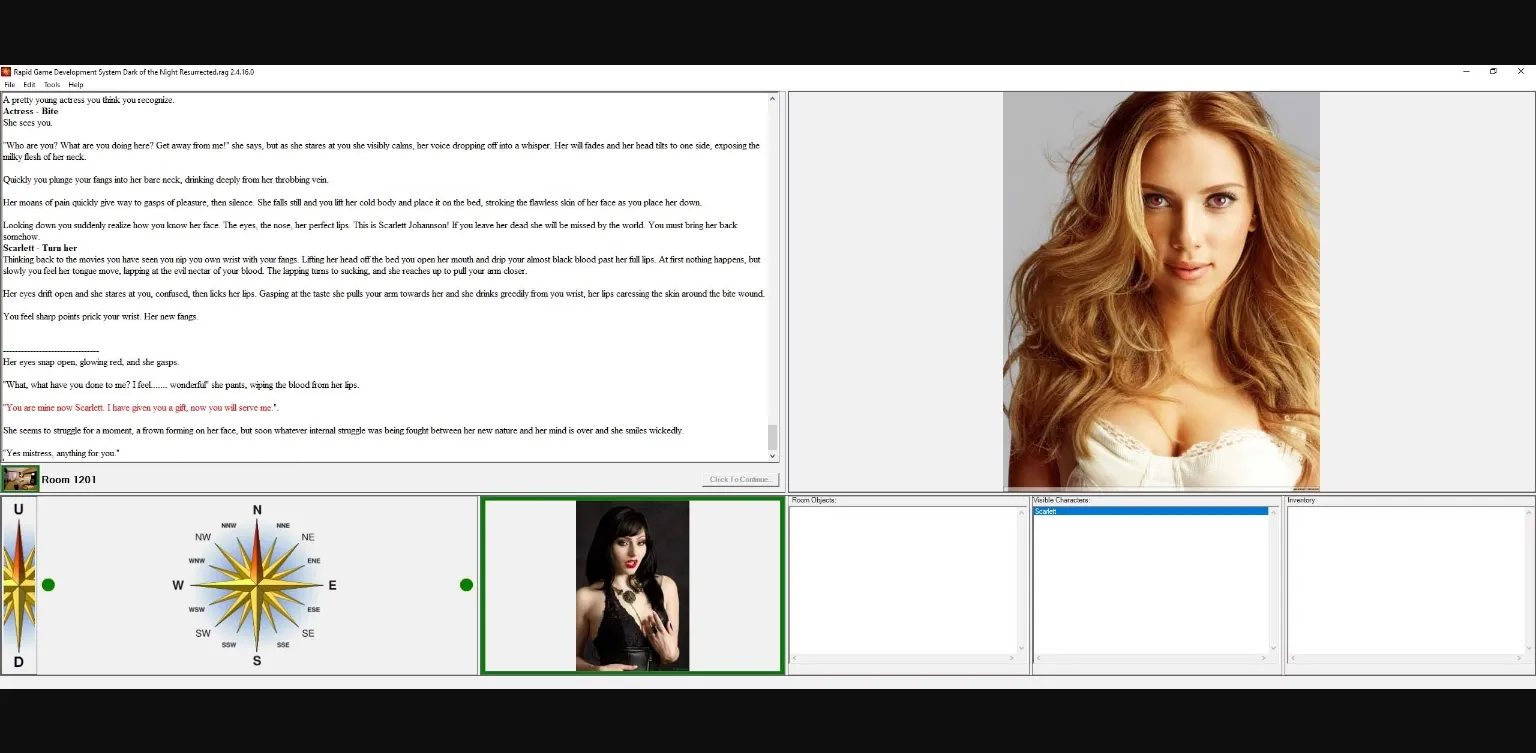Click the player portrait in green frame

coord(632,586)
